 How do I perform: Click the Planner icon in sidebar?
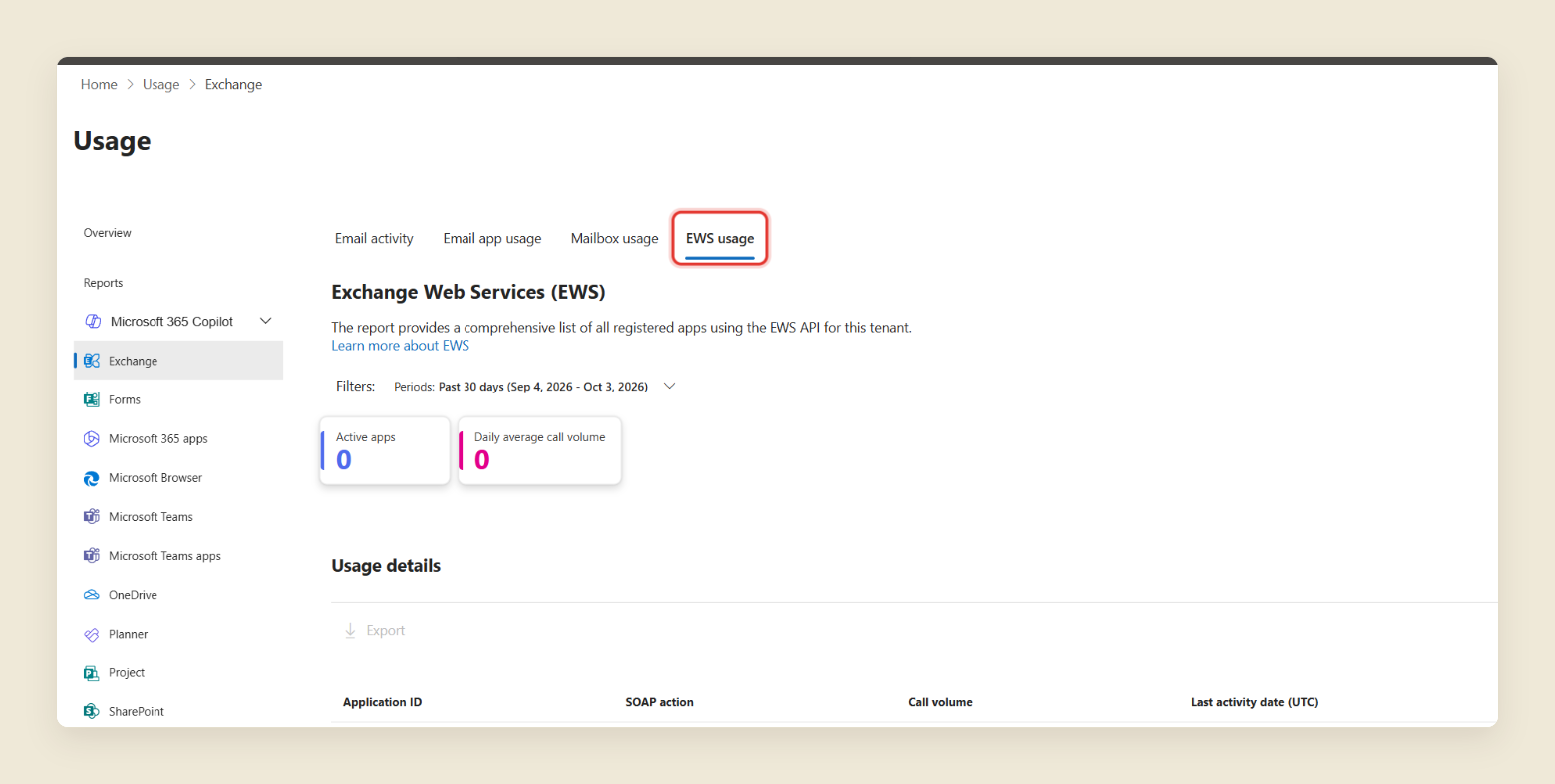pyautogui.click(x=92, y=634)
